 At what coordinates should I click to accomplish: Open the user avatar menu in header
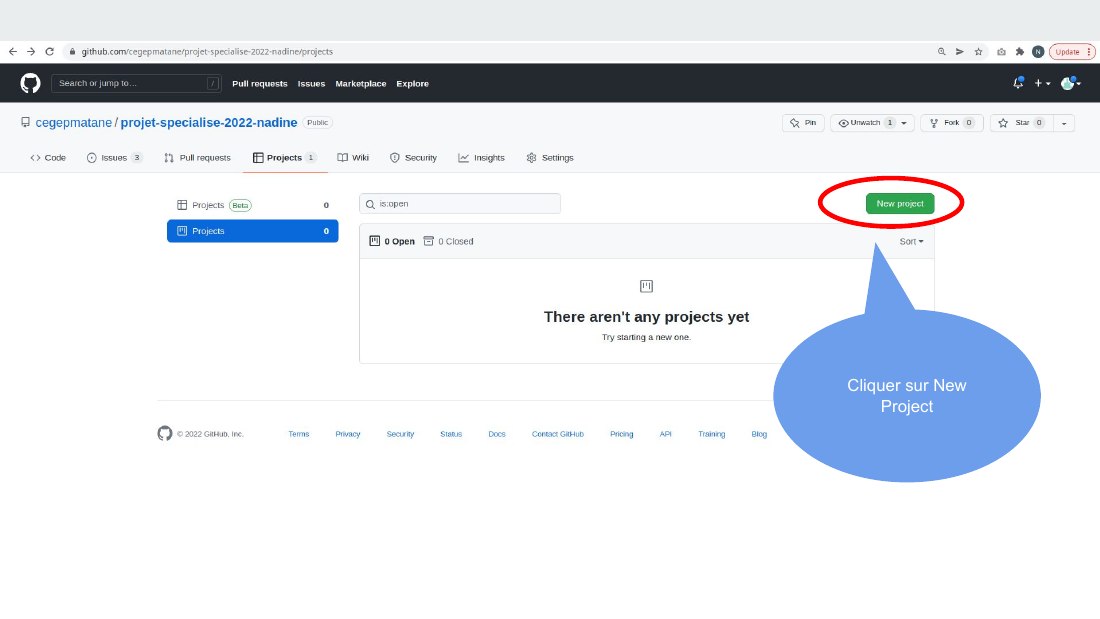(x=1071, y=83)
